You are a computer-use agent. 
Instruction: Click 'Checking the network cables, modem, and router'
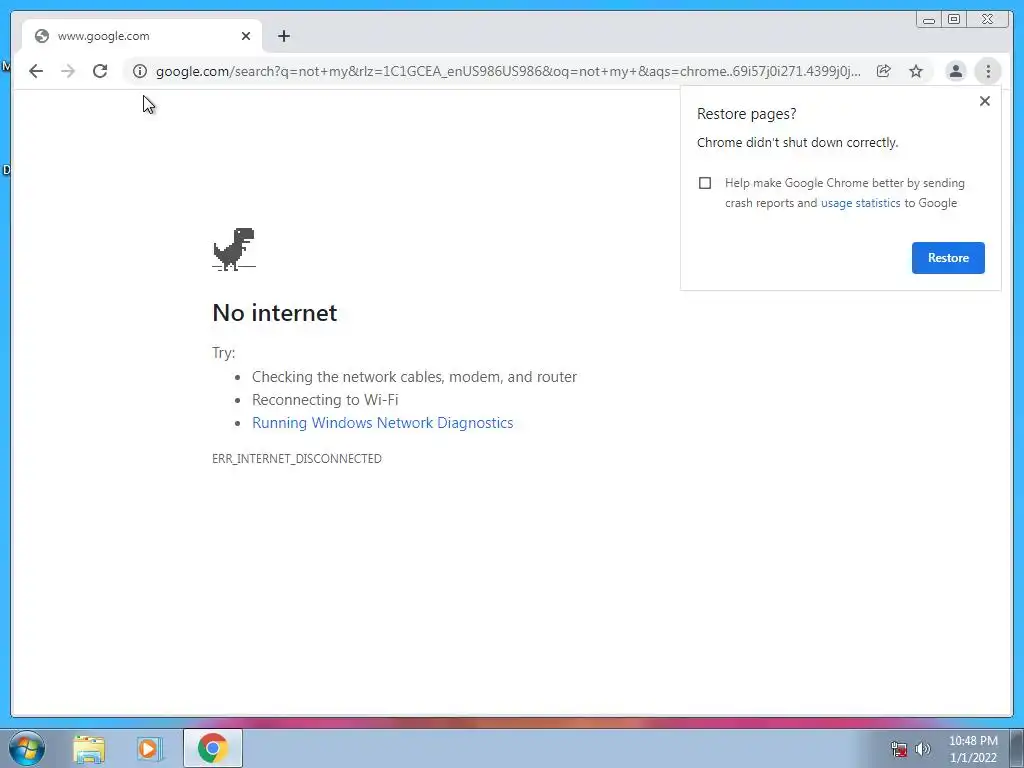pyautogui.click(x=415, y=377)
